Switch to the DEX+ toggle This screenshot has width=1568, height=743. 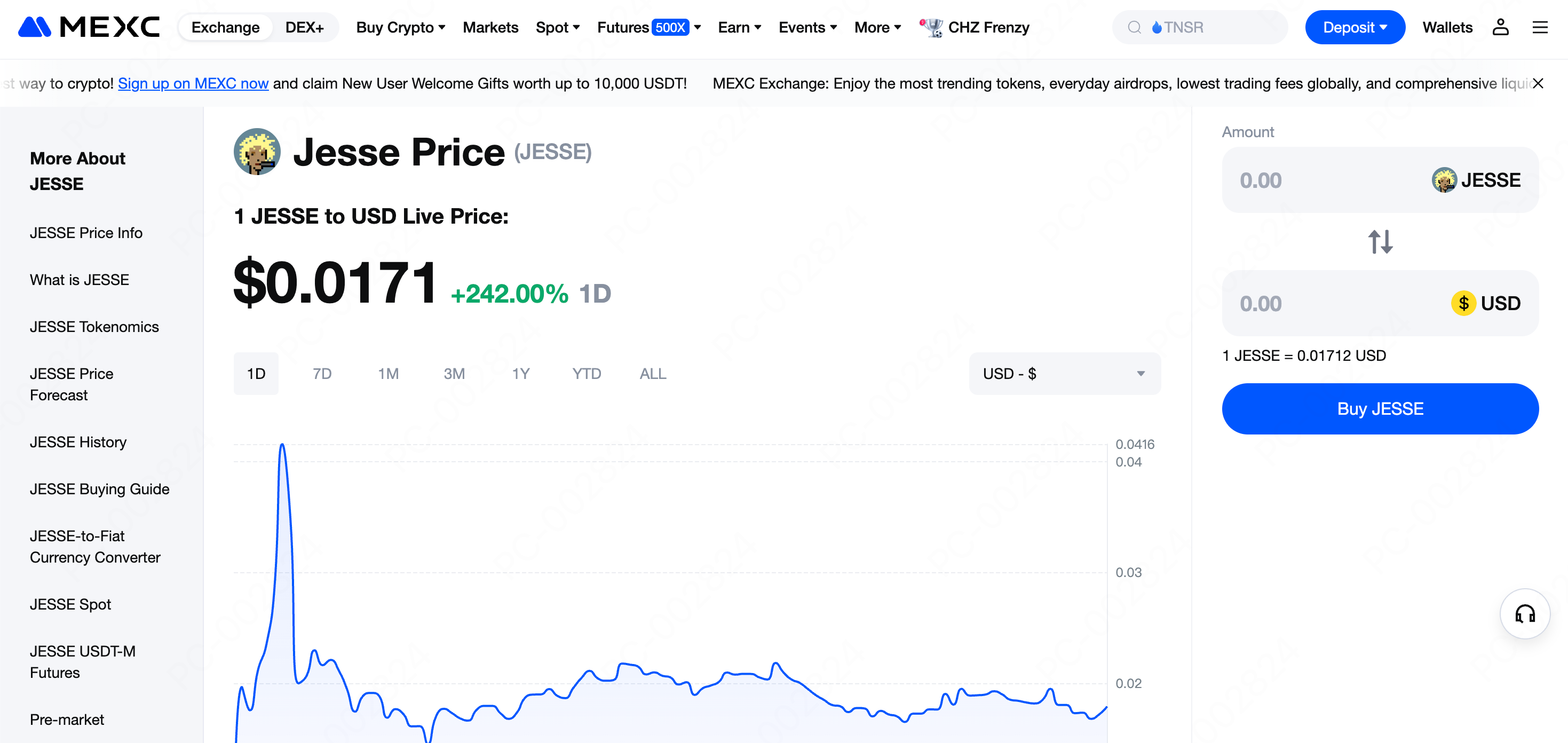(x=304, y=27)
